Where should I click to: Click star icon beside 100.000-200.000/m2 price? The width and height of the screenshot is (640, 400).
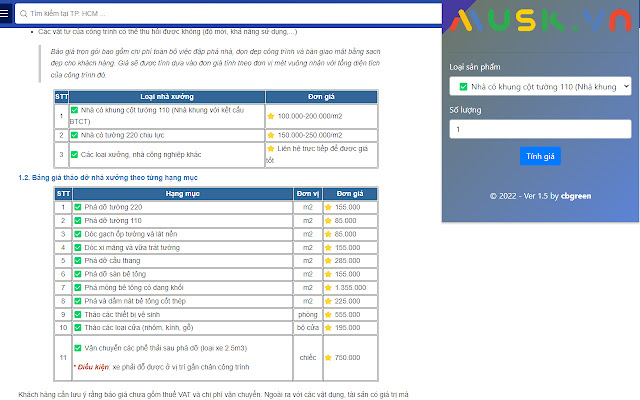(271, 116)
